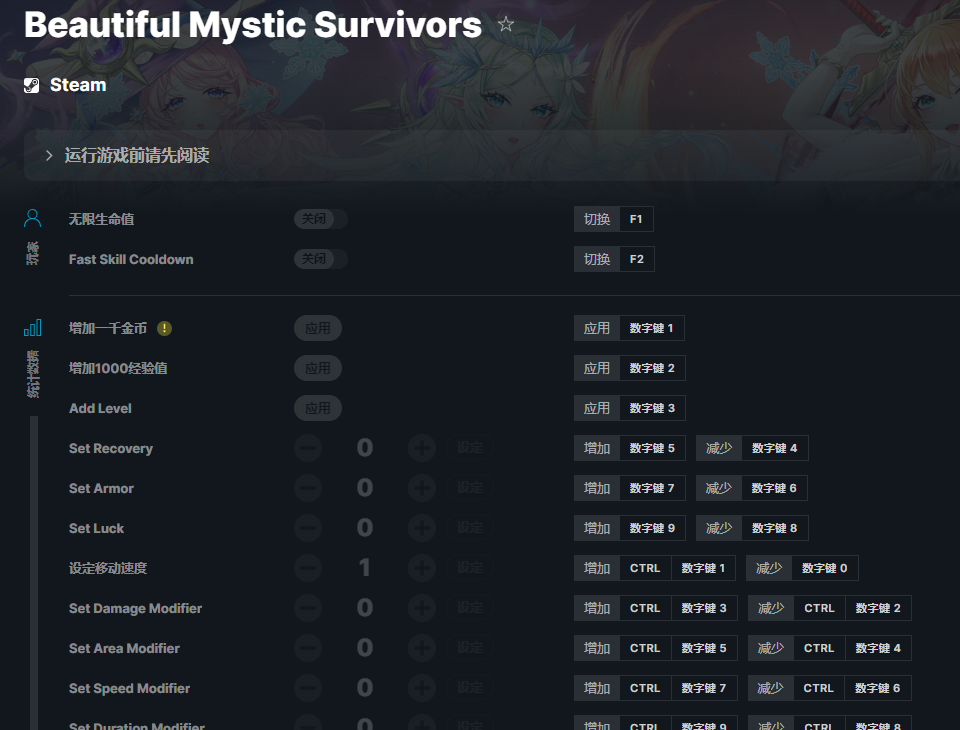Click the Set Armor value field

(365, 488)
